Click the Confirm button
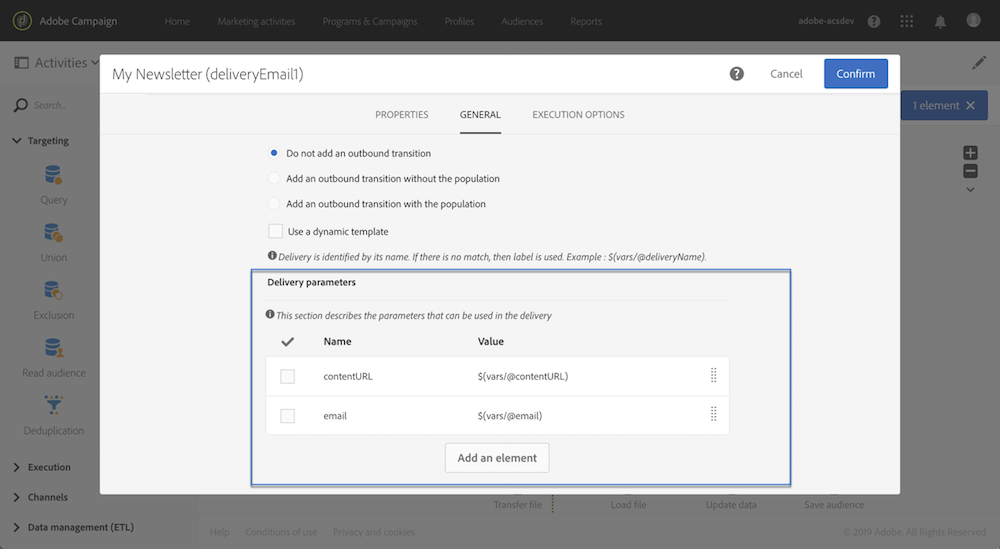Viewport: 1000px width, 549px height. (x=855, y=73)
